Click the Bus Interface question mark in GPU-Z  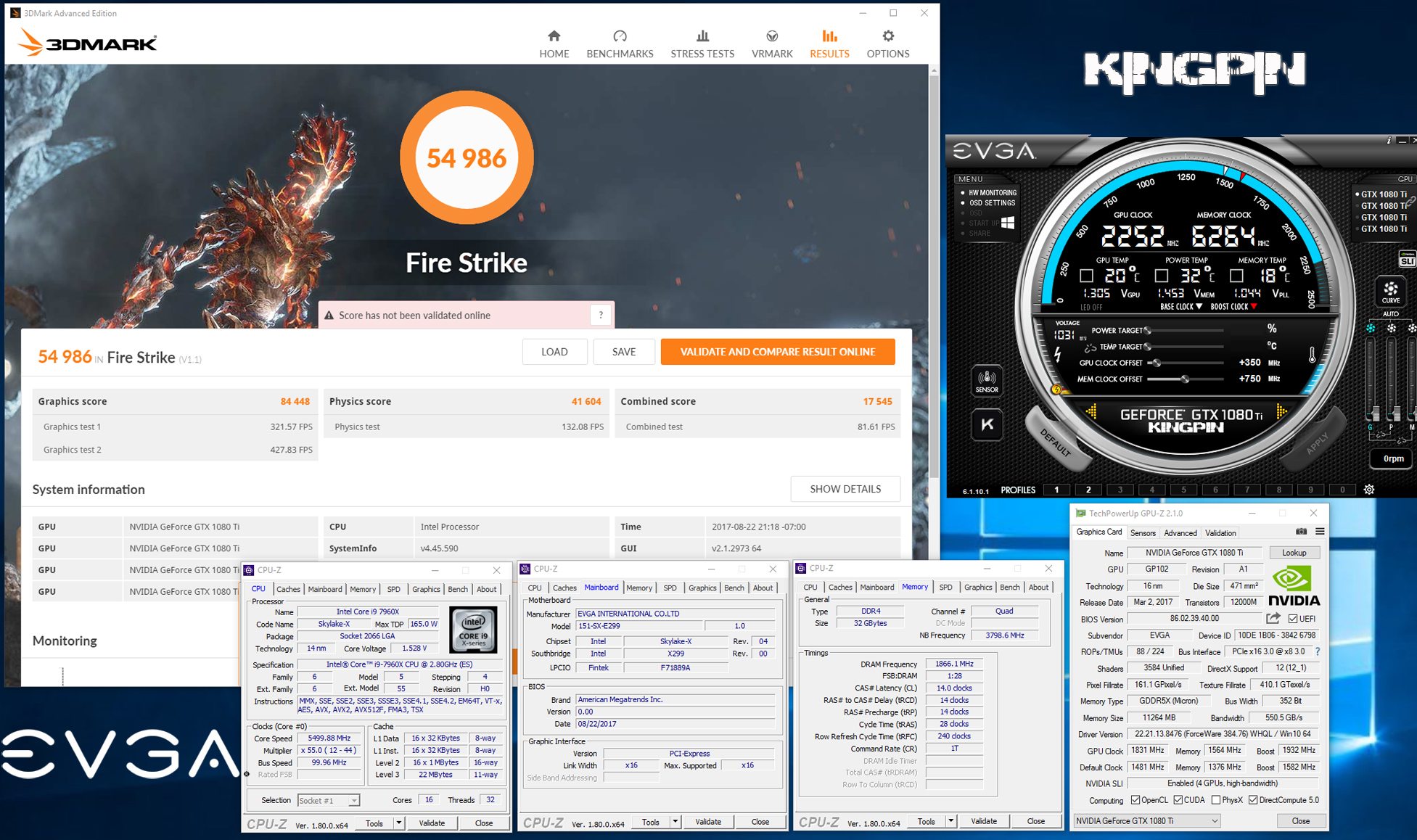click(1318, 651)
